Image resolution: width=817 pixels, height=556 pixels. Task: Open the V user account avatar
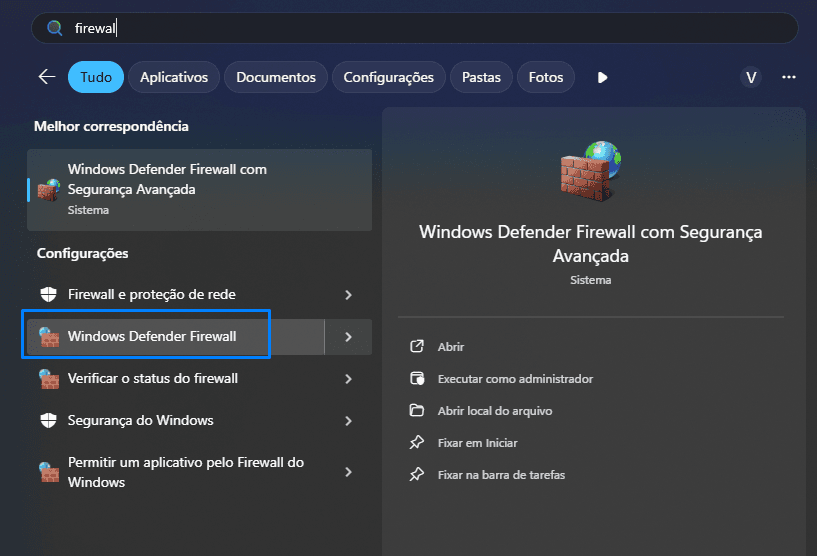(x=751, y=78)
